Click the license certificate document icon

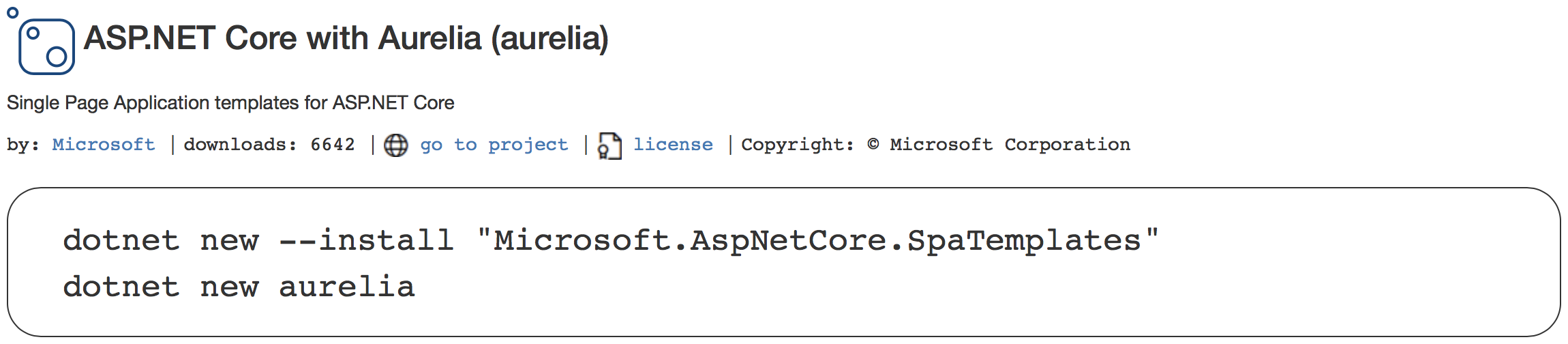click(x=609, y=145)
